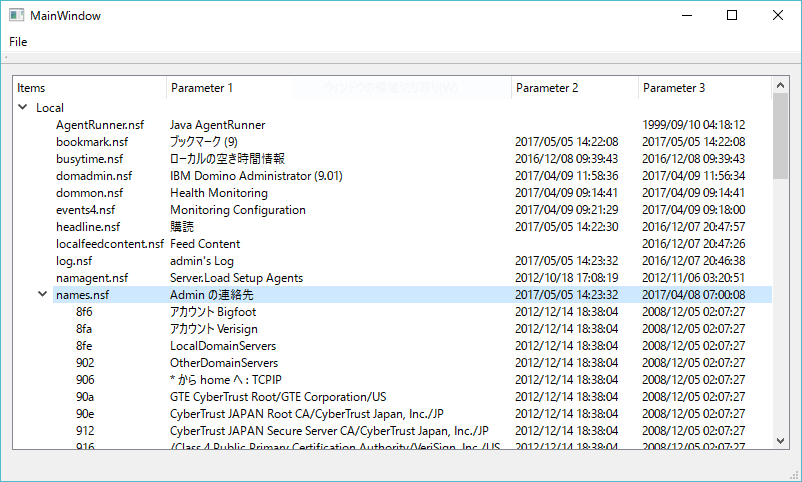Sort by the Items column header

coord(90,88)
